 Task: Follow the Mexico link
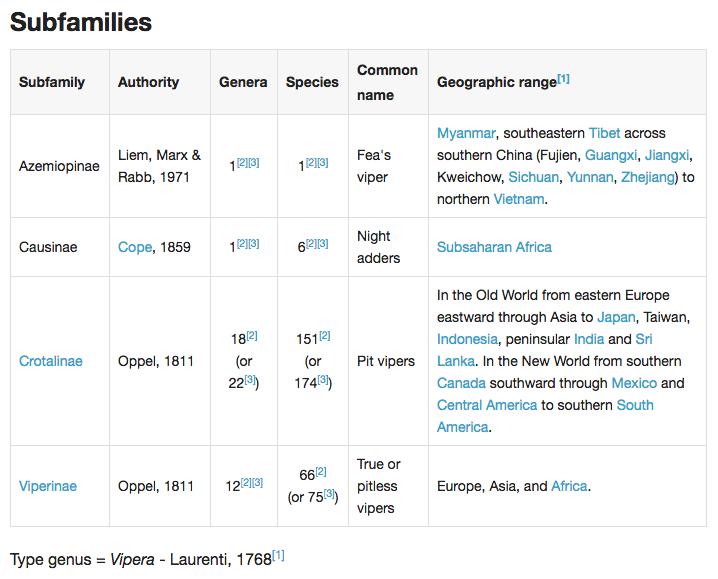(634, 383)
